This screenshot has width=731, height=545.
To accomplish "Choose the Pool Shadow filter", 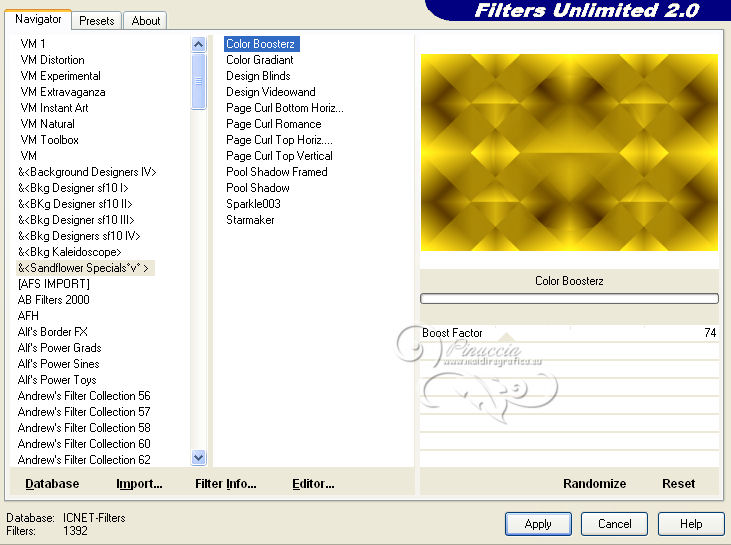I will 258,188.
